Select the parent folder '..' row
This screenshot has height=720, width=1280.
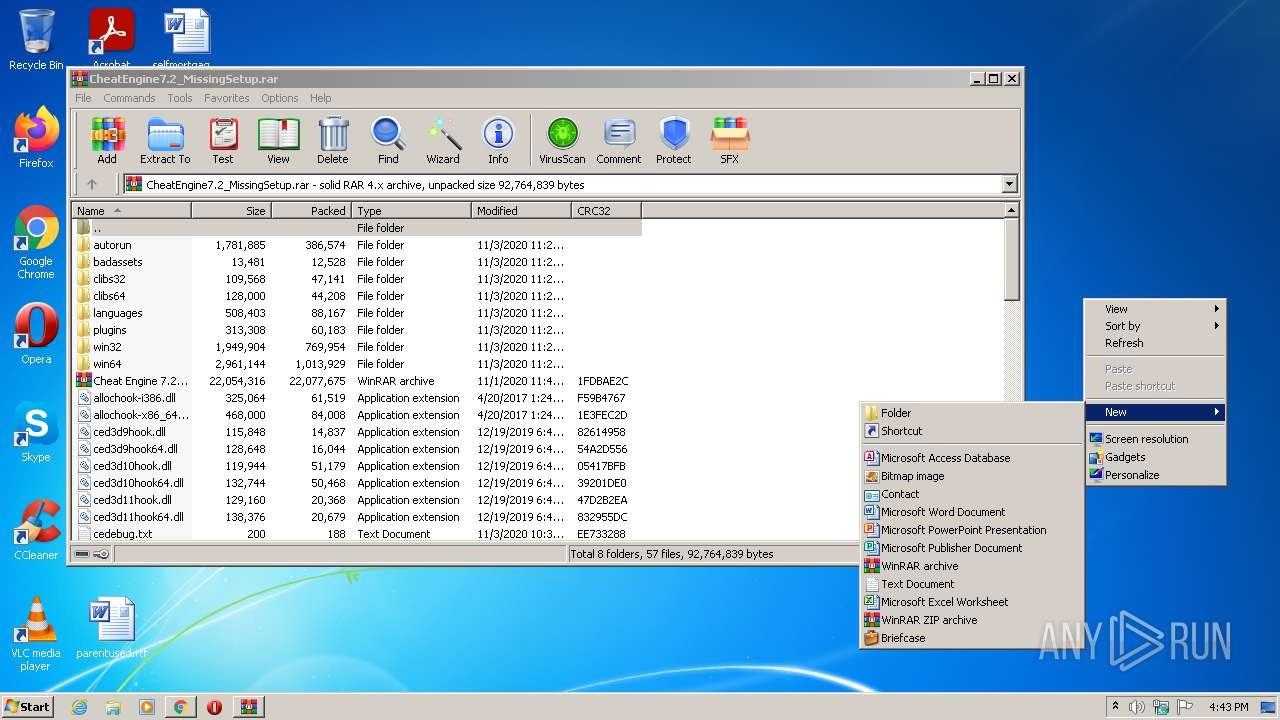357,228
